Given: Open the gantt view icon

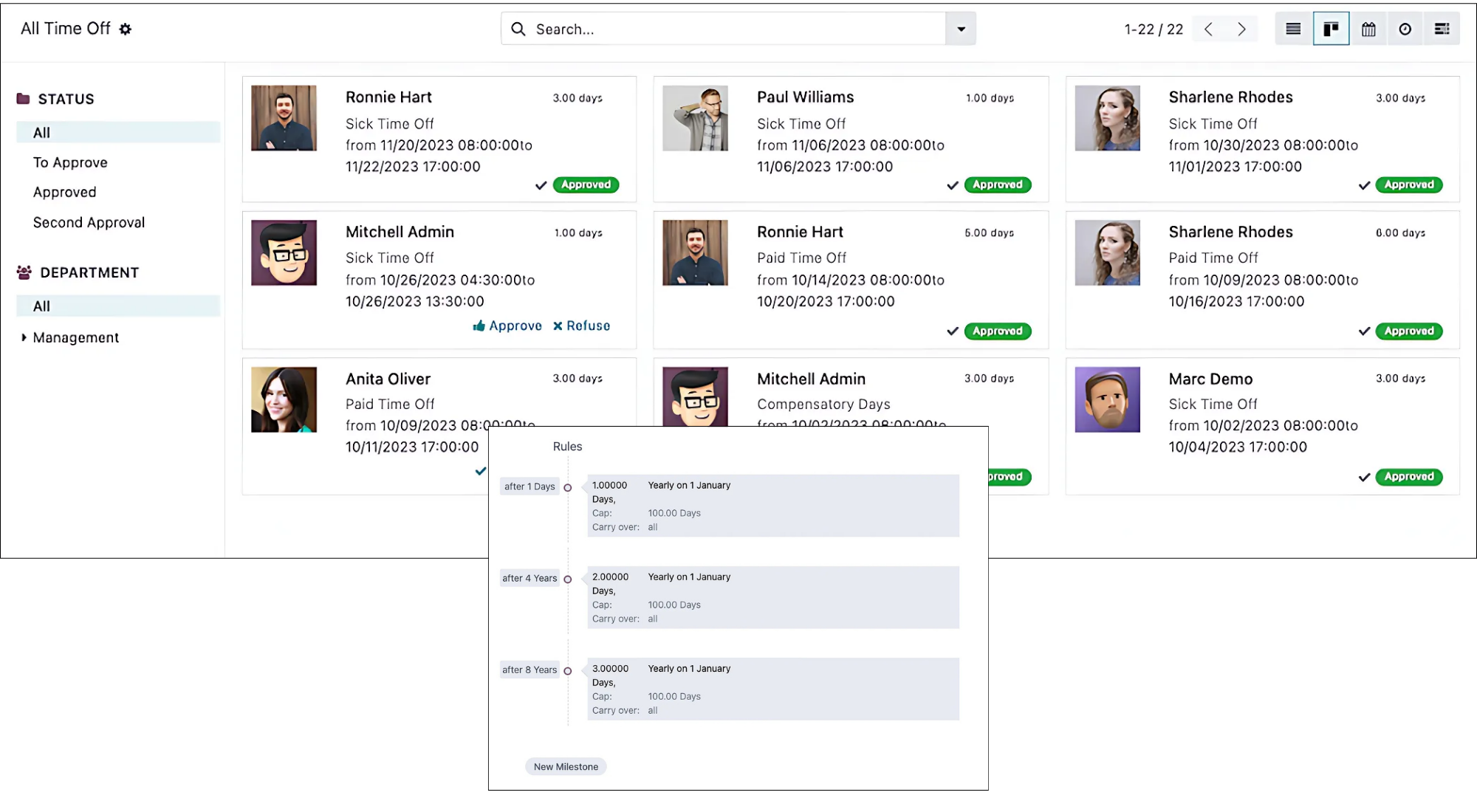Looking at the screenshot, I should tap(1442, 29).
